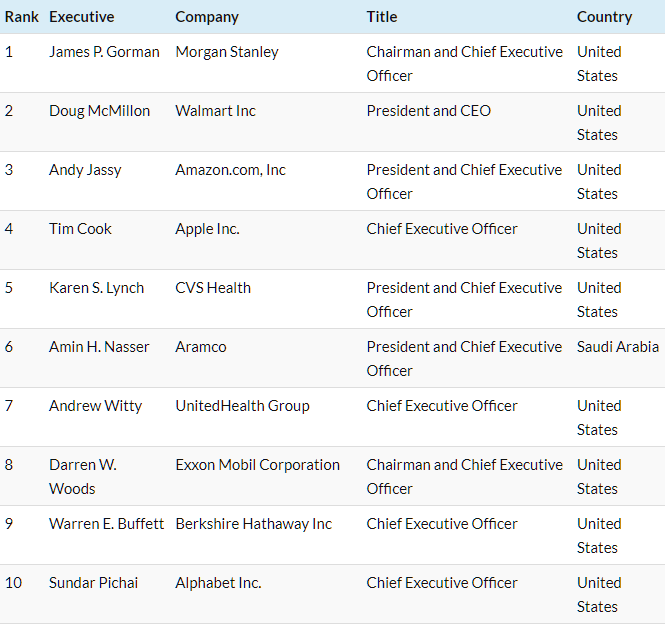
Task: Click Tim Cook's Chief Executive Officer title
Action: point(442,229)
